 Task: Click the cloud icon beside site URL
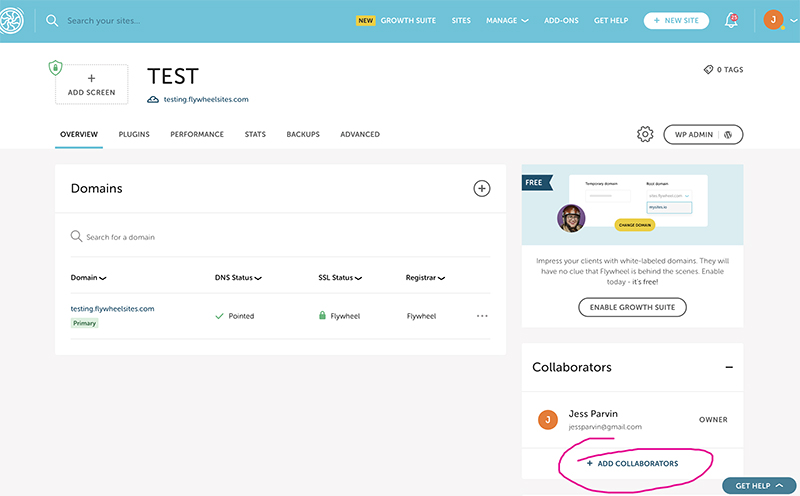coord(153,100)
